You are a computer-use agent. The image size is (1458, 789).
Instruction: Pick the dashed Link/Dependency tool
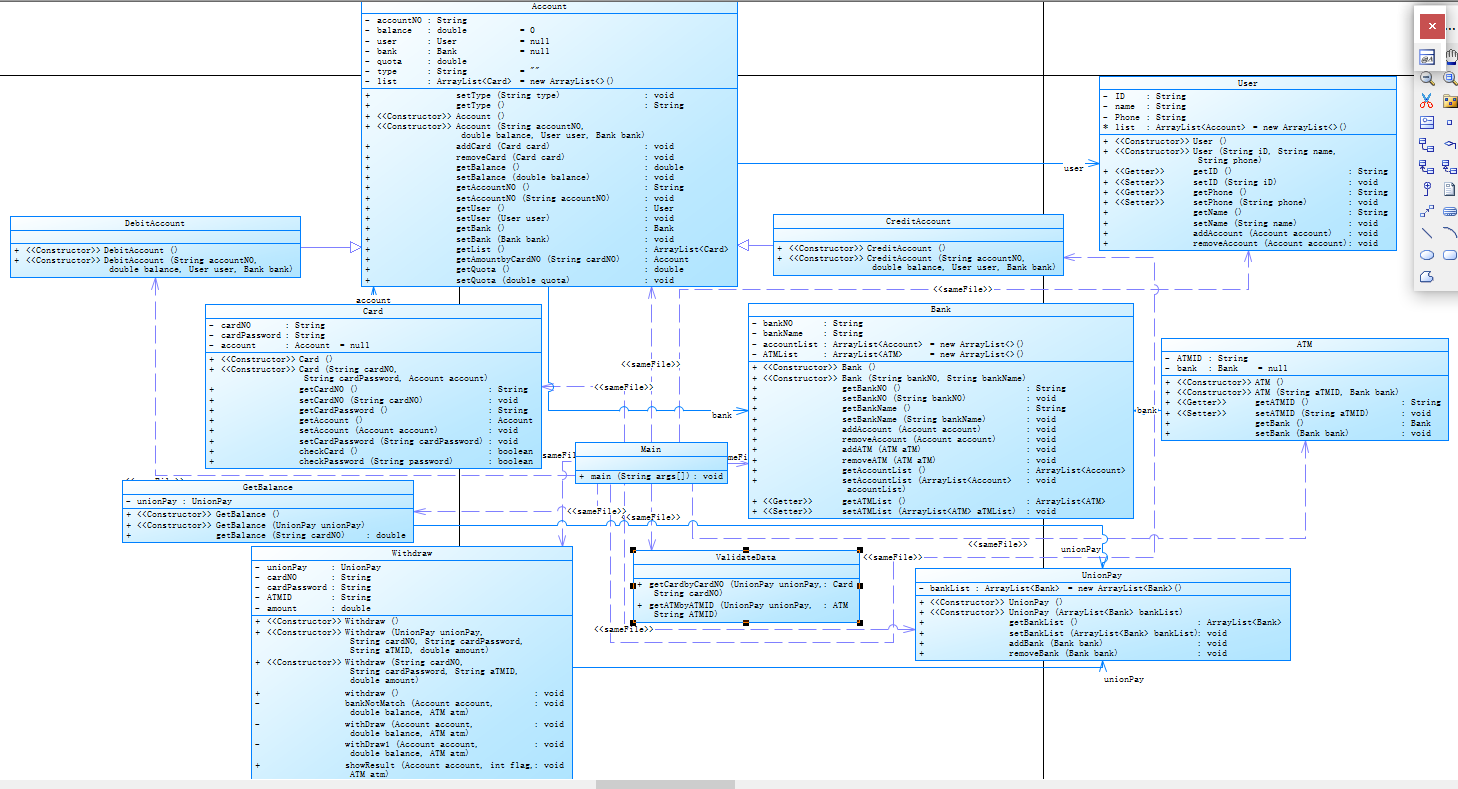click(1427, 210)
